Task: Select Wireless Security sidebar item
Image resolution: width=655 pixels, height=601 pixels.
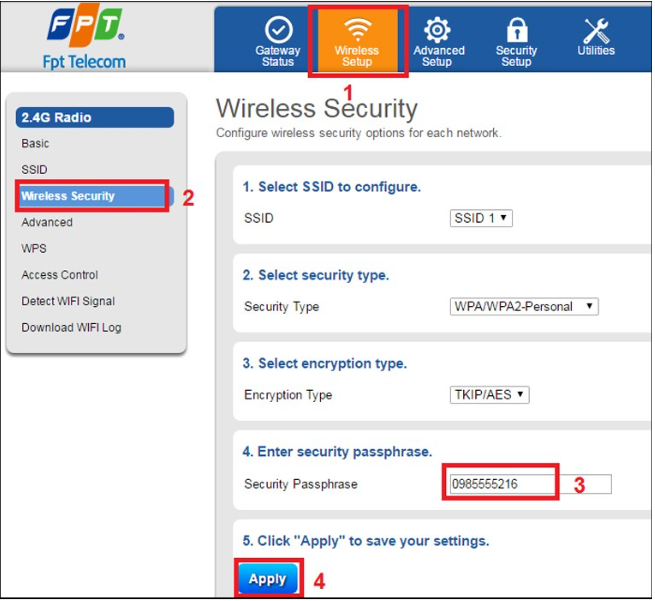Action: point(68,196)
